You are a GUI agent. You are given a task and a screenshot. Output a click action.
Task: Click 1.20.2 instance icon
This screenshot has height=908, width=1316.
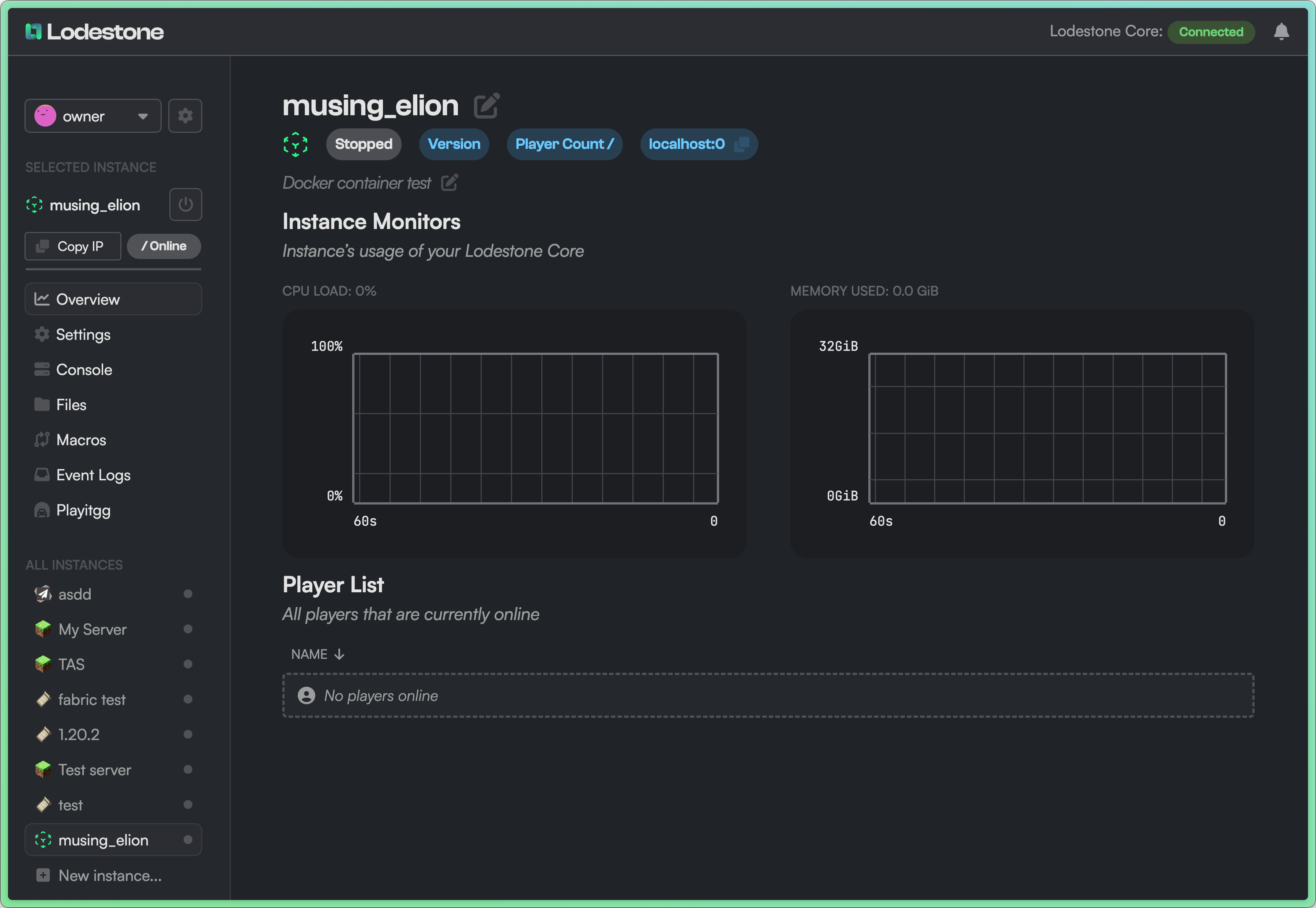point(43,735)
